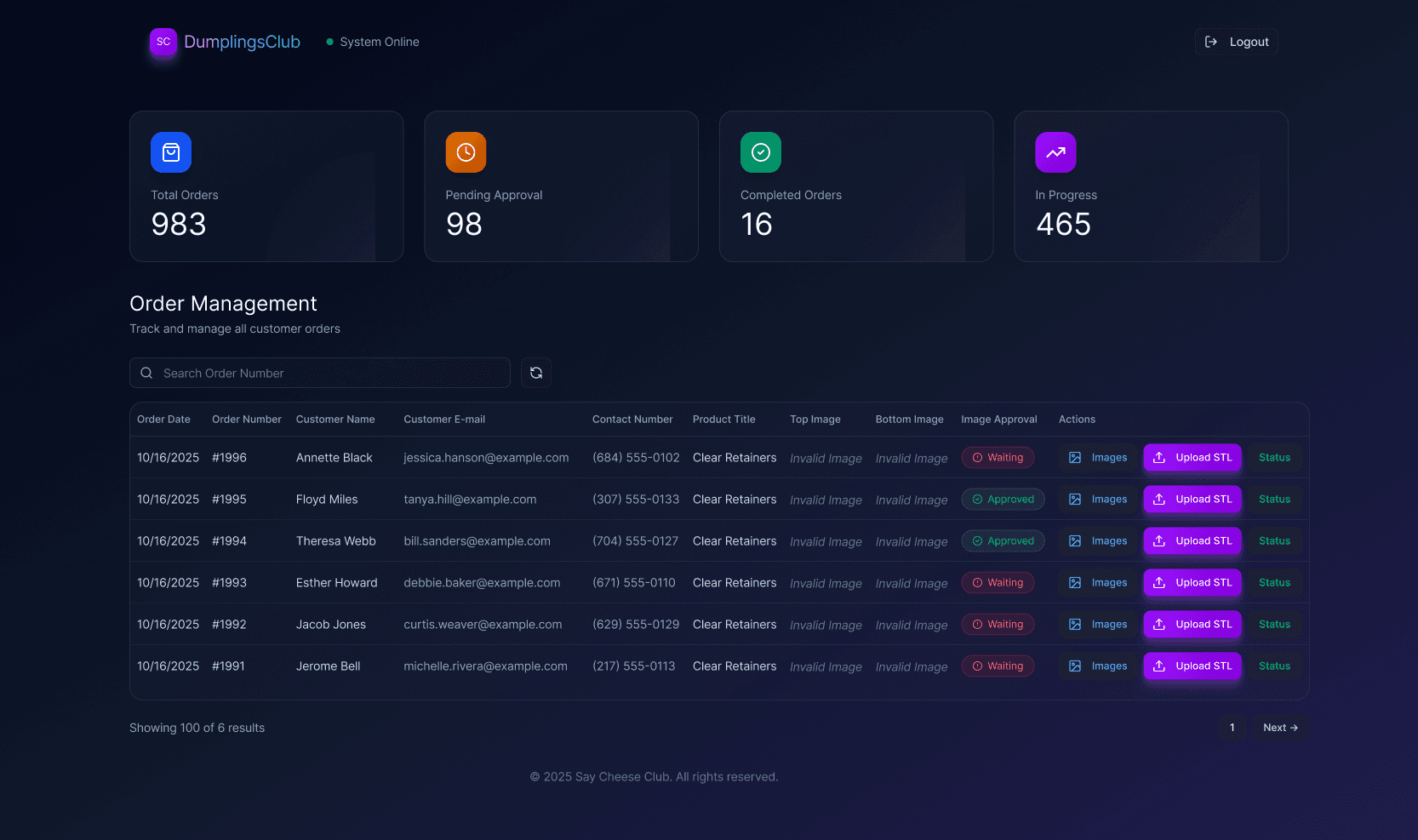This screenshot has height=840, width=1418.
Task: Open Images for Annette Black's order
Action: point(1097,457)
